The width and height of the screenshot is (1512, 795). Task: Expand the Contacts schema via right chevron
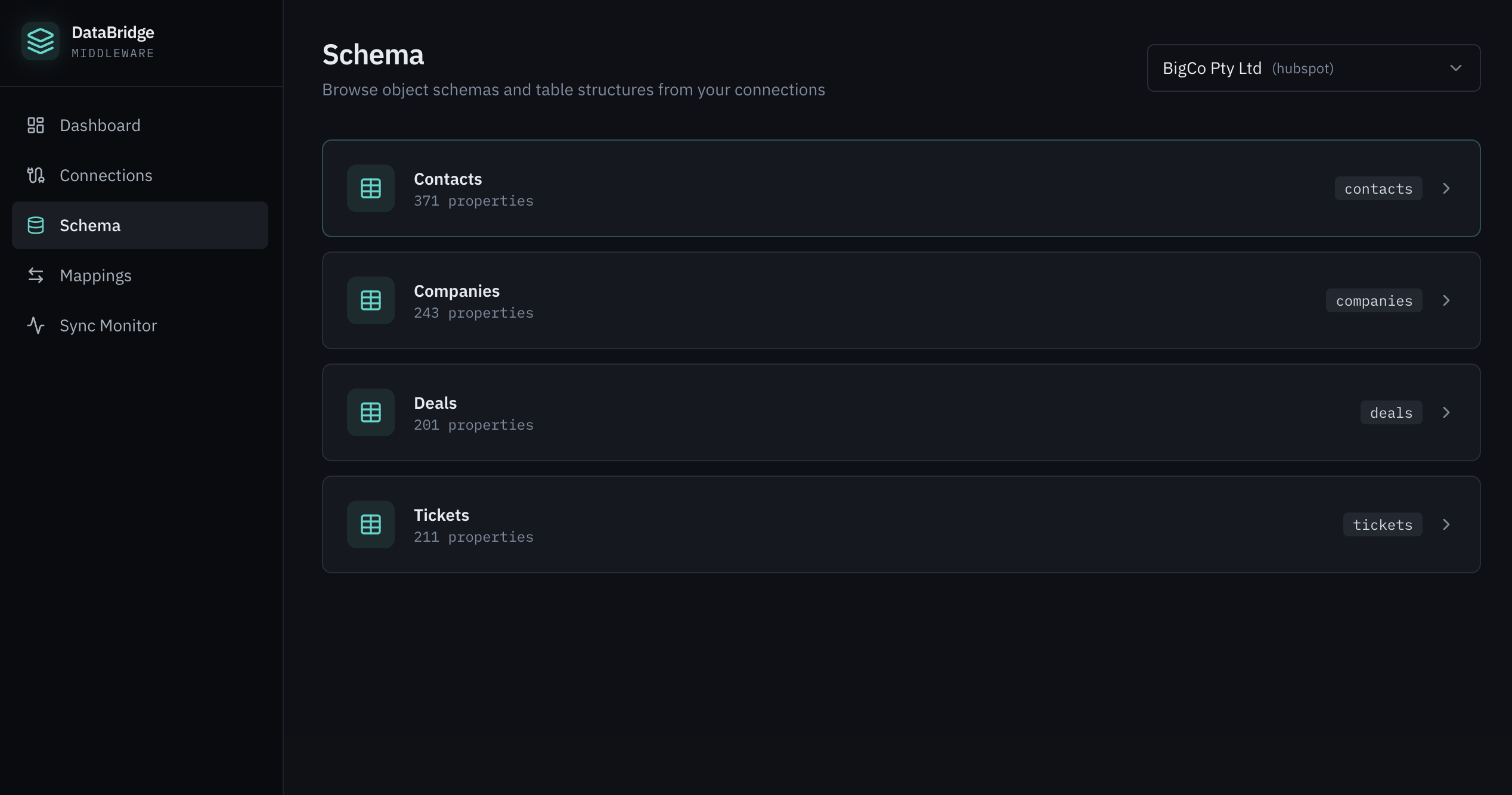pos(1447,188)
